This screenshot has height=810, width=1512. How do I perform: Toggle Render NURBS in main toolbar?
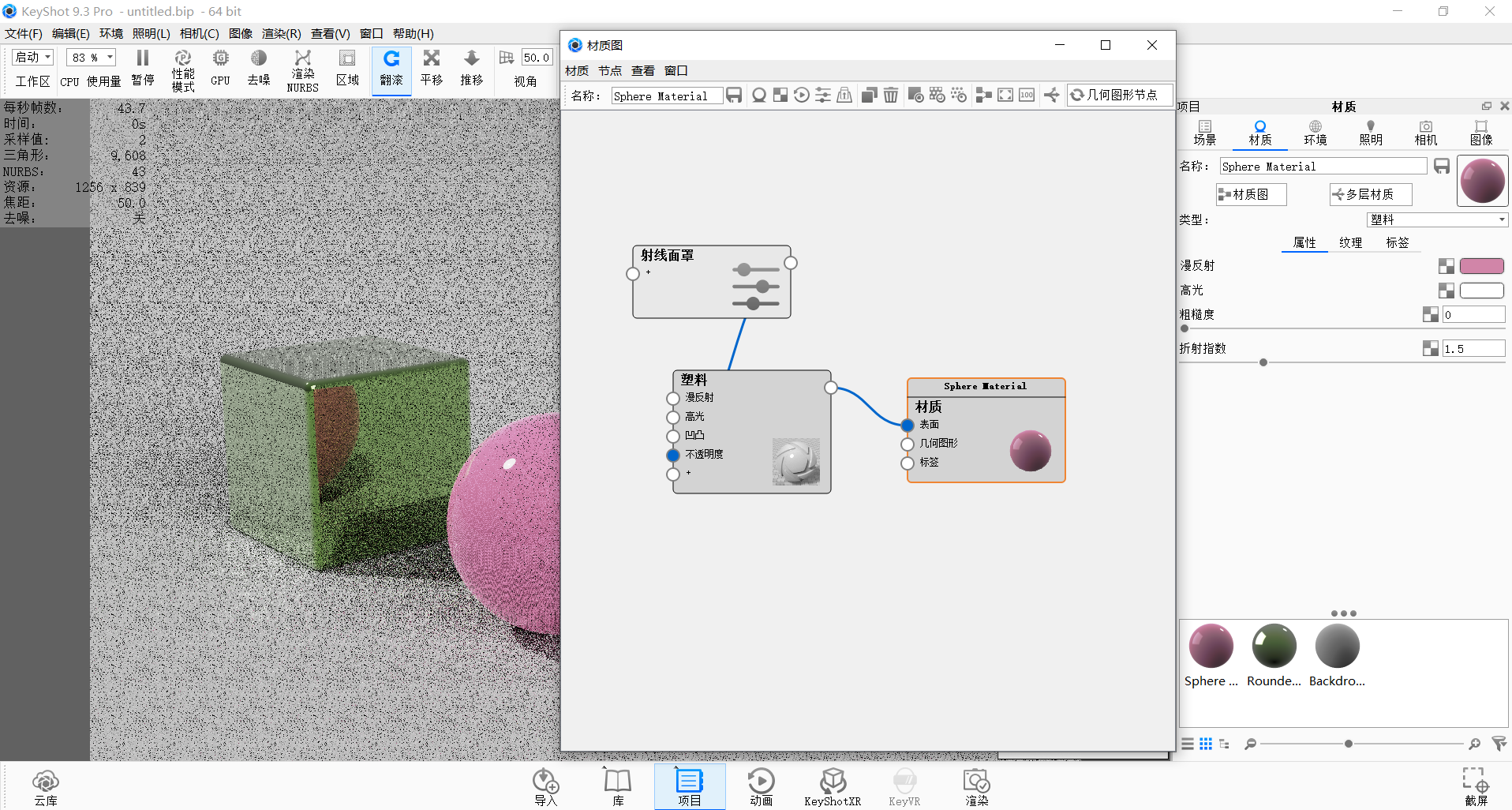coord(303,70)
